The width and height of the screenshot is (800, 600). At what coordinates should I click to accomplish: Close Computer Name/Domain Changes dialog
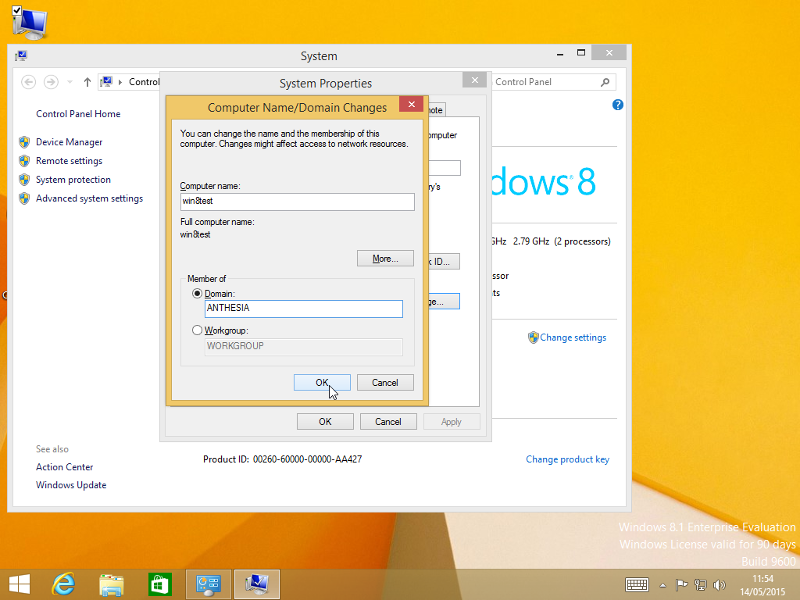pyautogui.click(x=411, y=104)
